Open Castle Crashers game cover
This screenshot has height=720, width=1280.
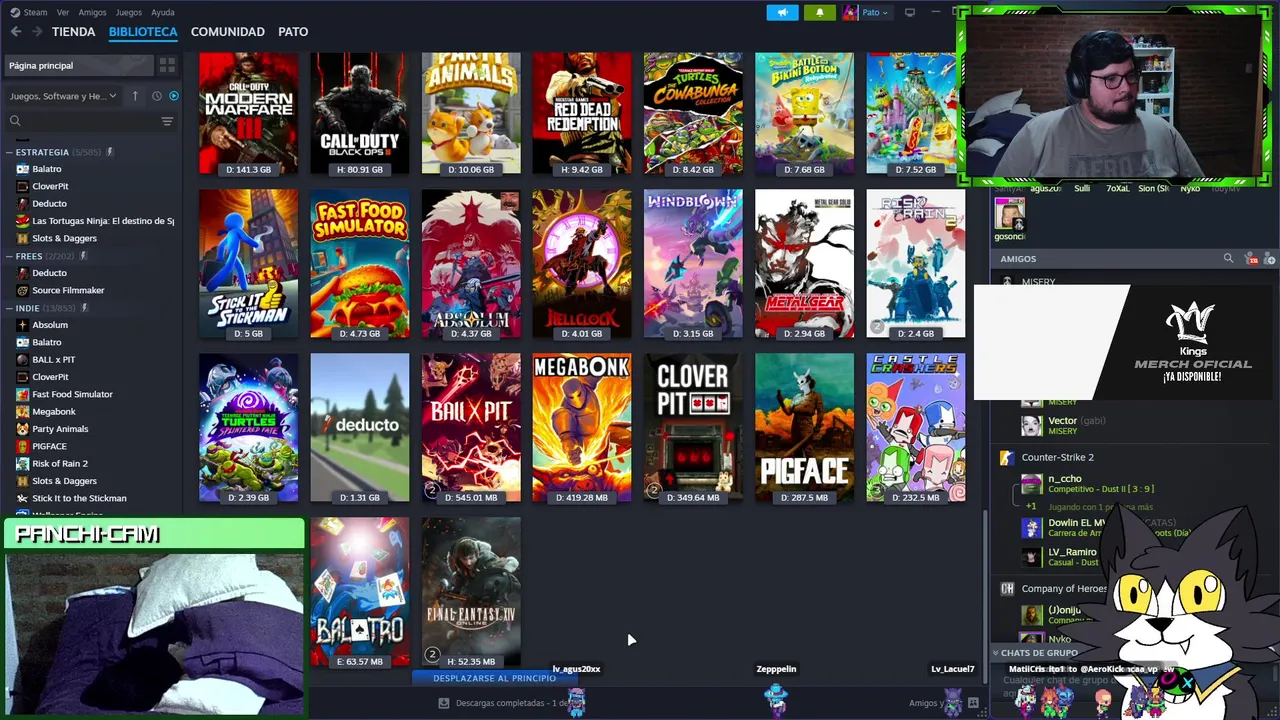coord(916,427)
